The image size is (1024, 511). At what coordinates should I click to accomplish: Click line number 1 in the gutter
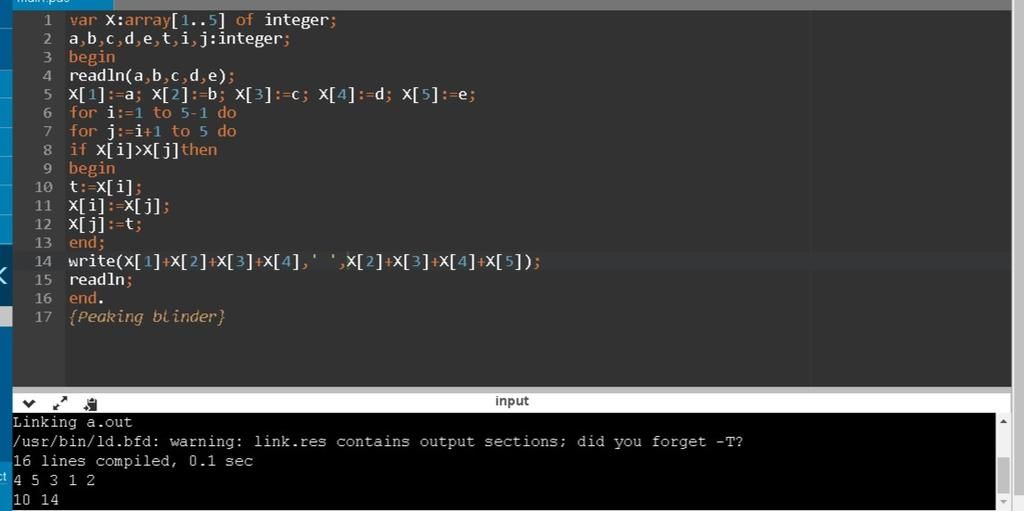pyautogui.click(x=48, y=20)
